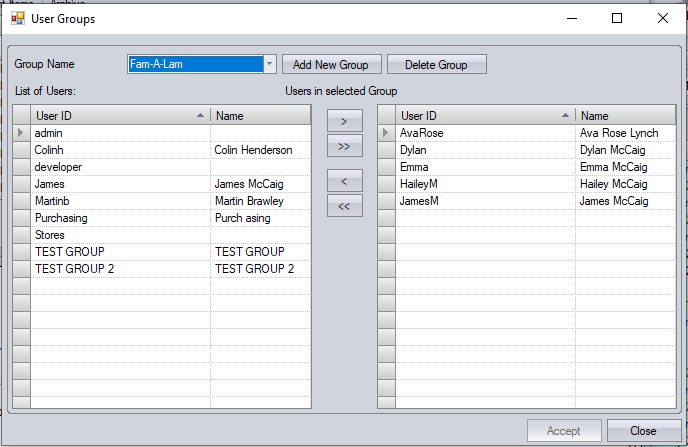Select HaileyM in the selected group list
Viewport: 688px width, 447px height.
point(484,184)
